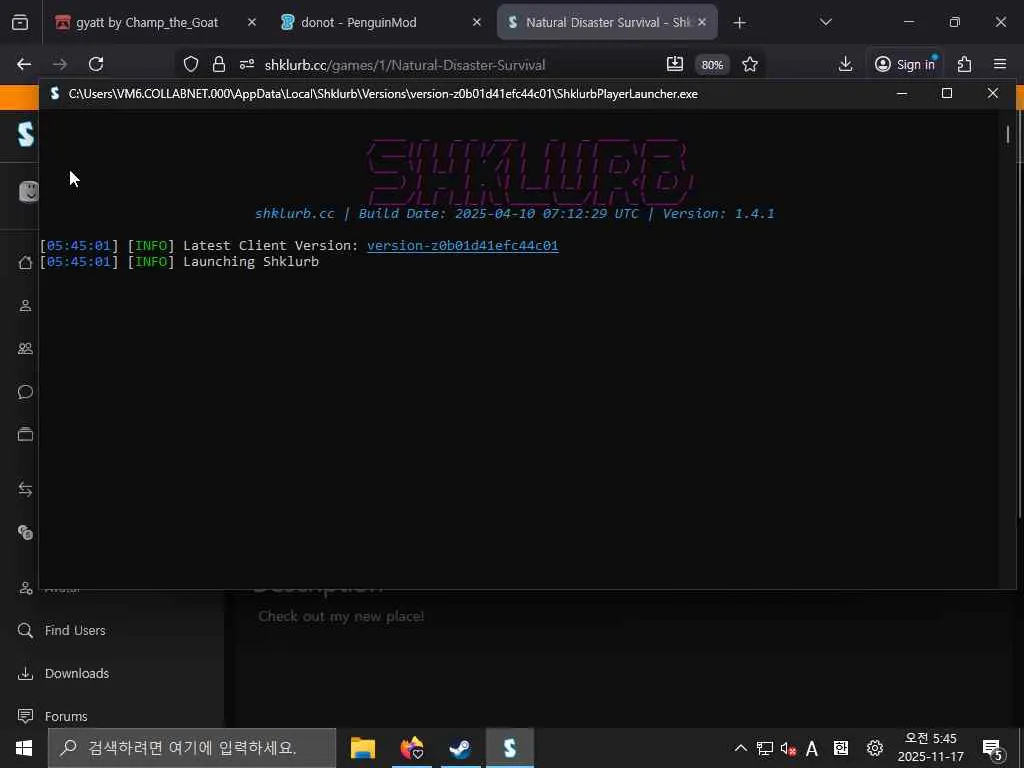Click the version-z0b01d41efc44c01 link in console

pos(462,246)
